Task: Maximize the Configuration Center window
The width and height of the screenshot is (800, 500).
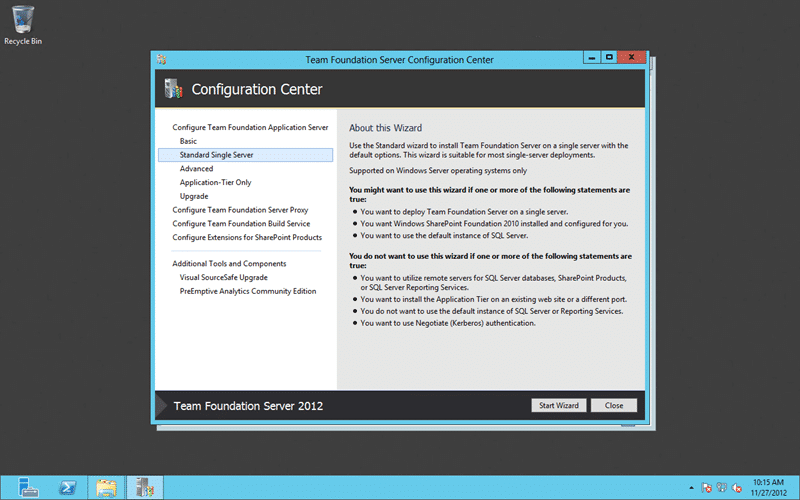Action: click(609, 57)
